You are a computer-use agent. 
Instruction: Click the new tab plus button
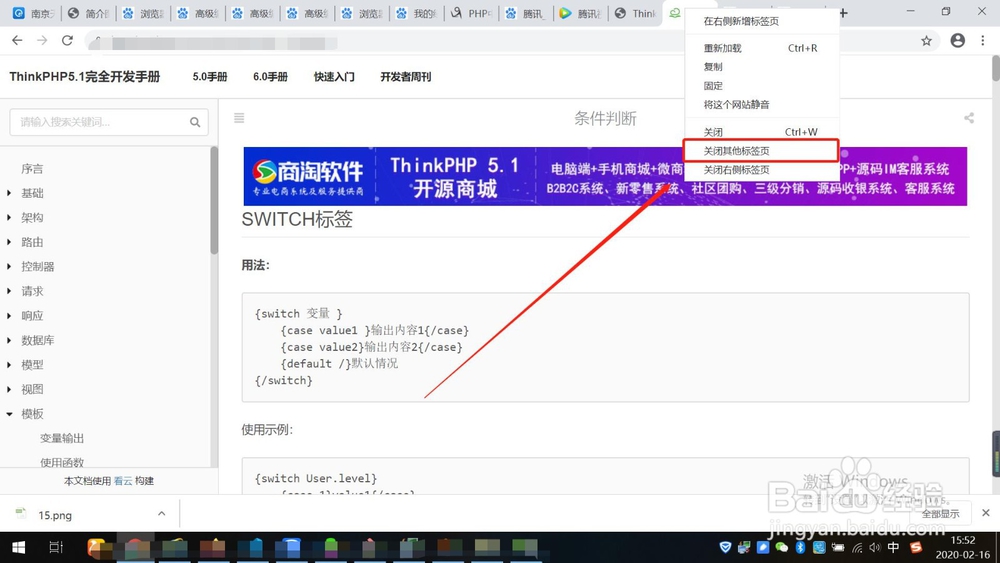click(844, 13)
